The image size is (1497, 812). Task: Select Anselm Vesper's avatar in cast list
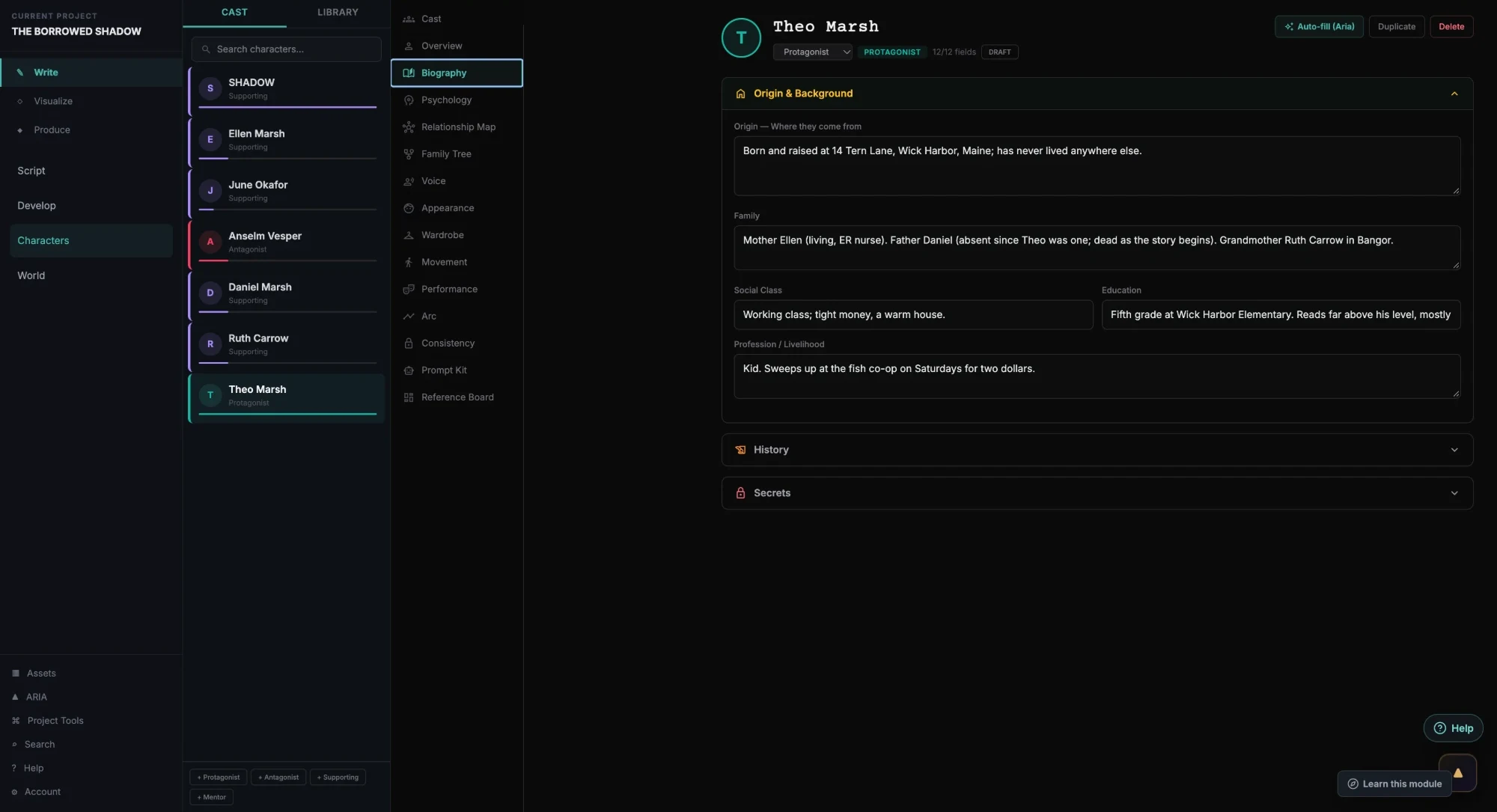click(x=210, y=242)
